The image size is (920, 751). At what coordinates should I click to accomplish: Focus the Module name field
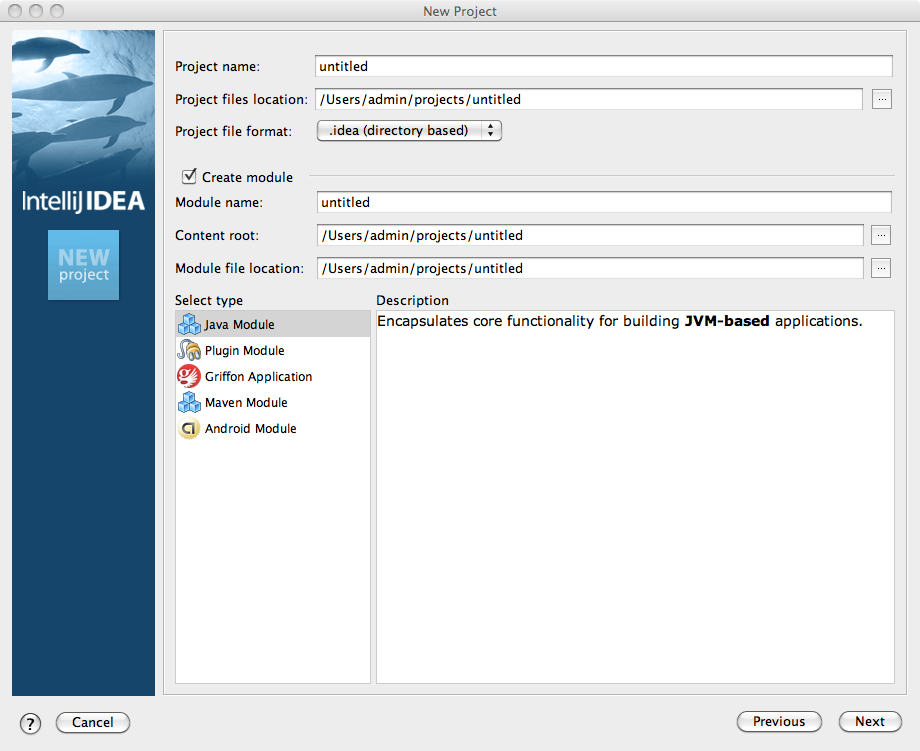click(604, 202)
